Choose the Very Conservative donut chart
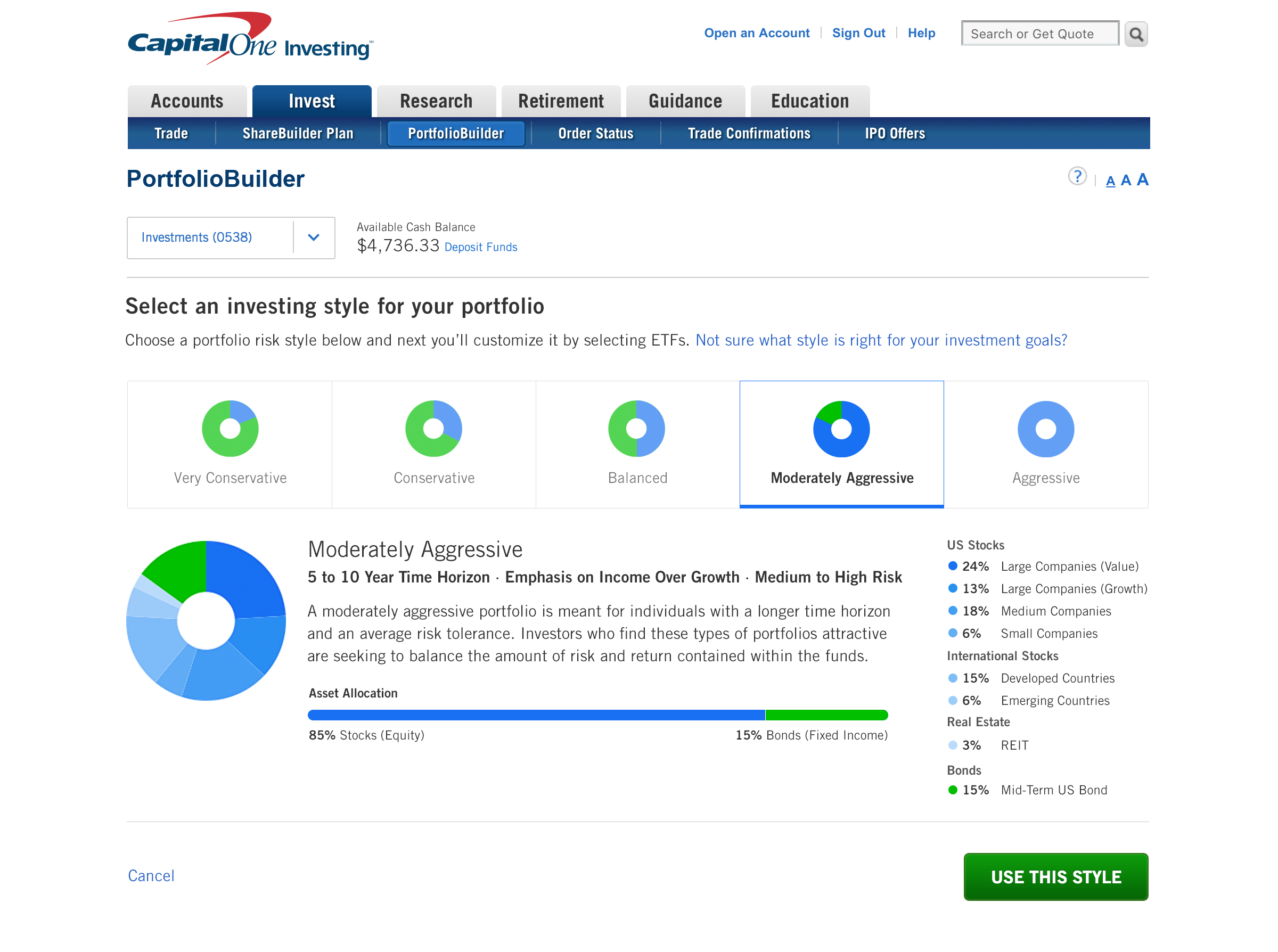1278x952 pixels. click(230, 428)
